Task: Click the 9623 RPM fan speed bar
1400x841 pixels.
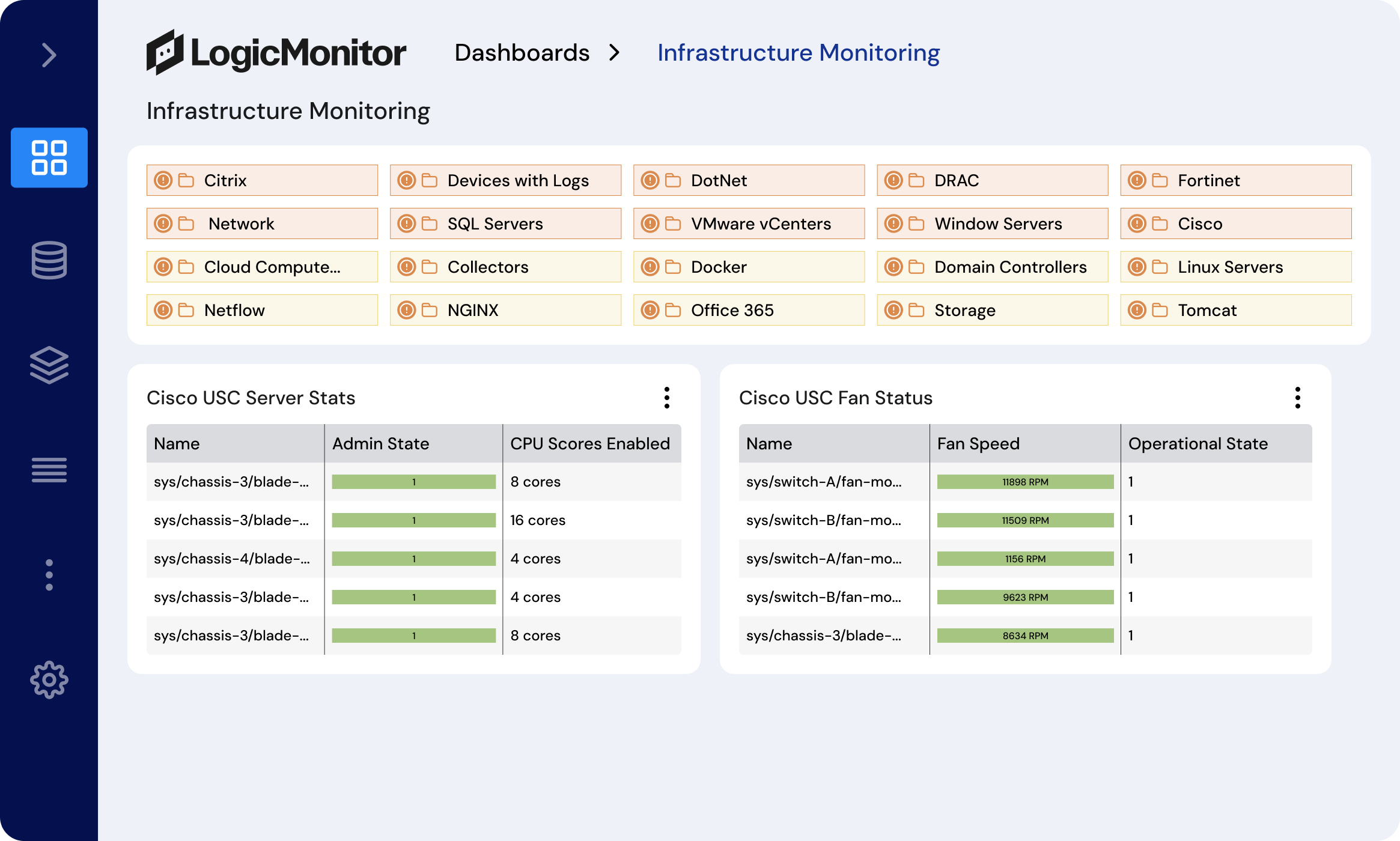Action: pyautogui.click(x=1025, y=597)
